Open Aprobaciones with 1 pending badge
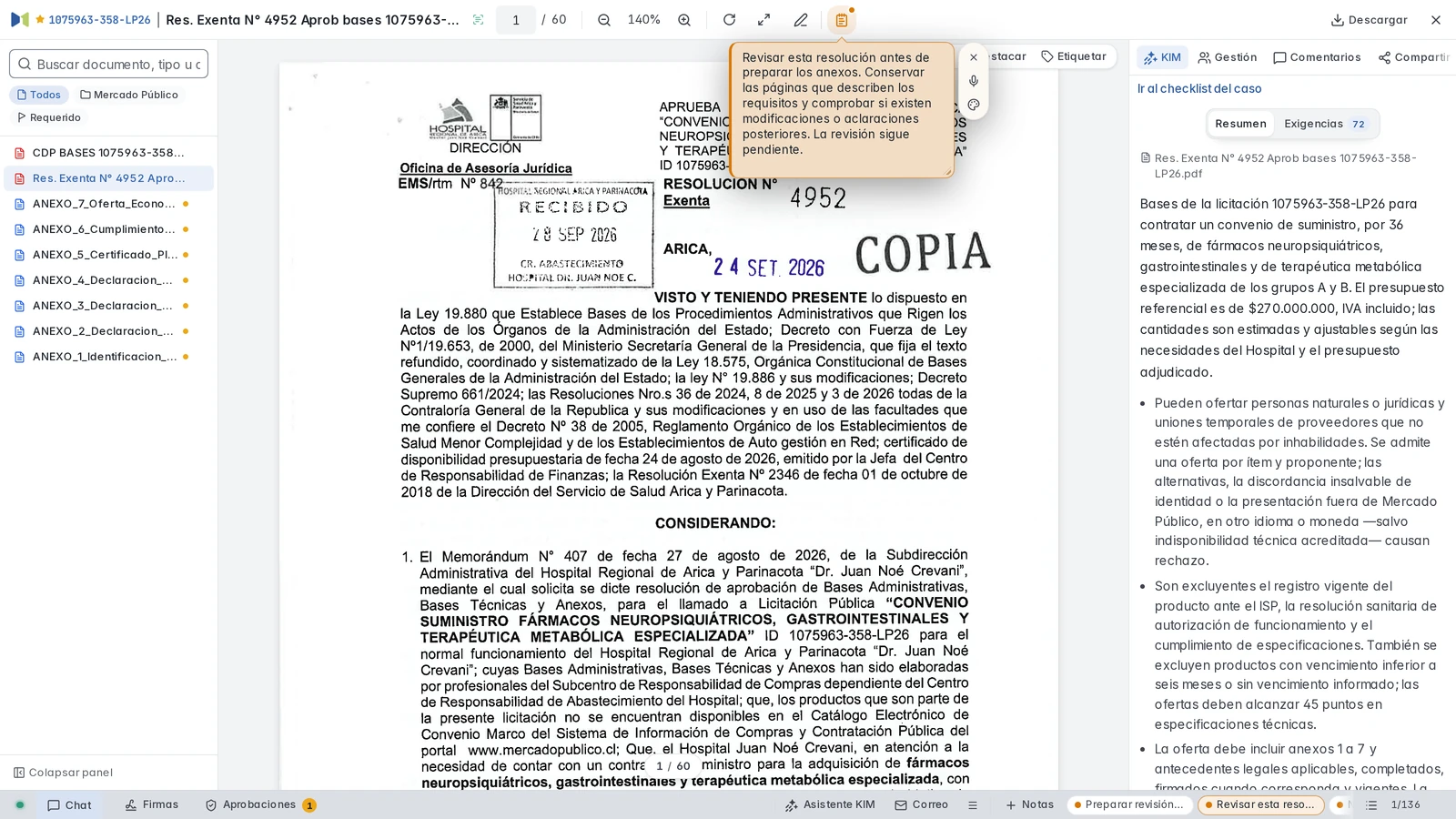The image size is (1456, 819). coord(260,805)
